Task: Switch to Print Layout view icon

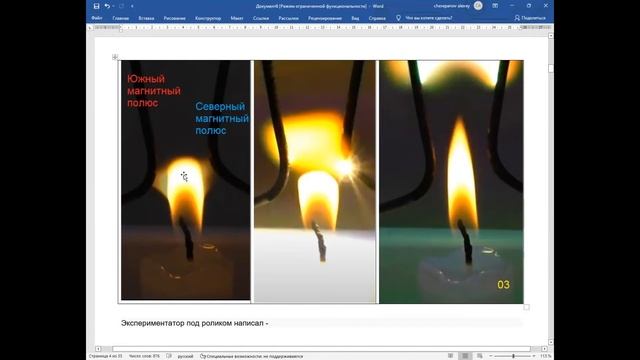Action: pos(465,356)
